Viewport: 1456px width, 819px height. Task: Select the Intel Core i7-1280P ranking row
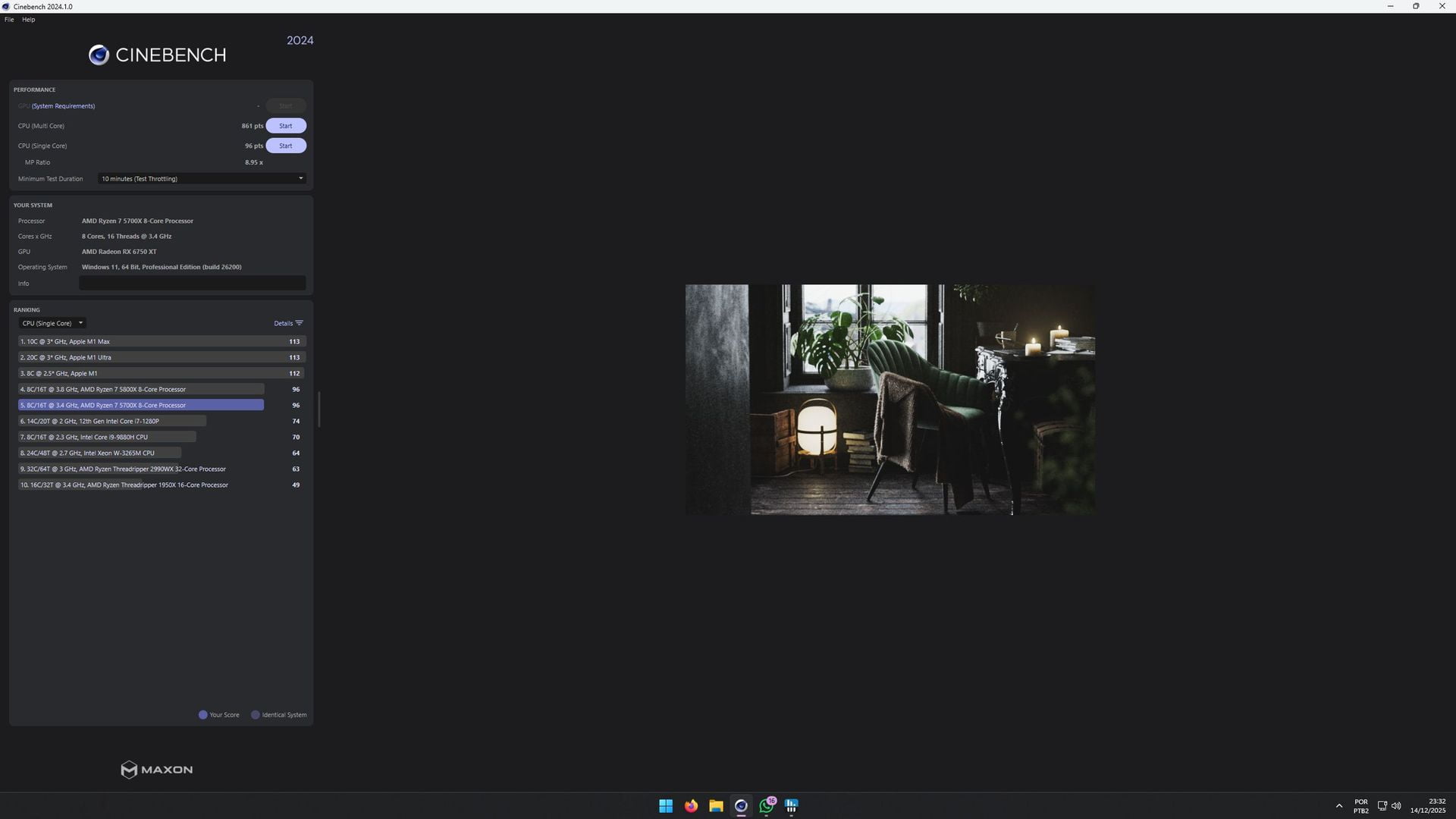162,421
